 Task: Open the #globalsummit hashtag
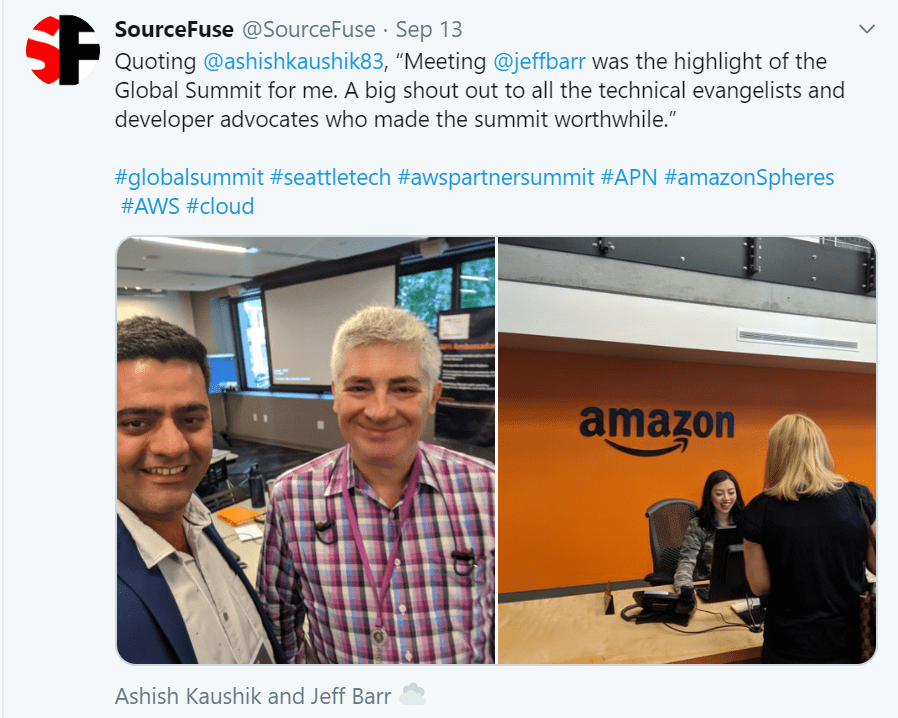[x=189, y=177]
